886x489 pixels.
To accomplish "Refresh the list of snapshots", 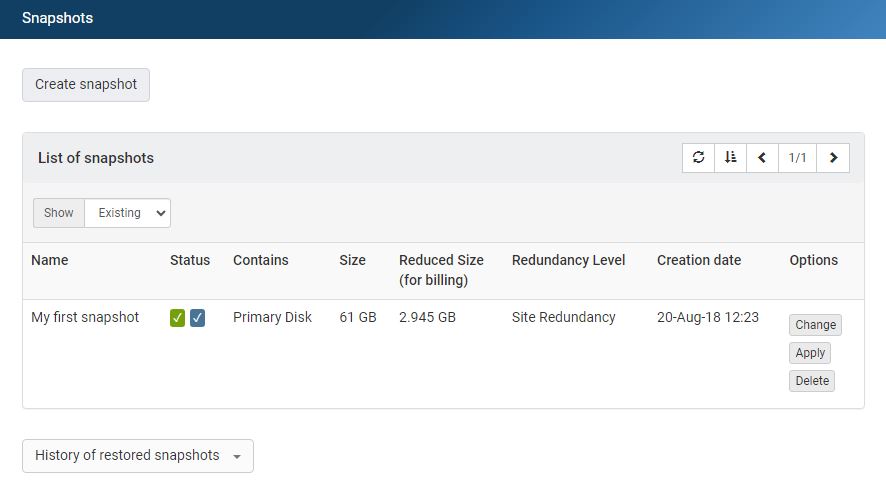I will (x=698, y=158).
